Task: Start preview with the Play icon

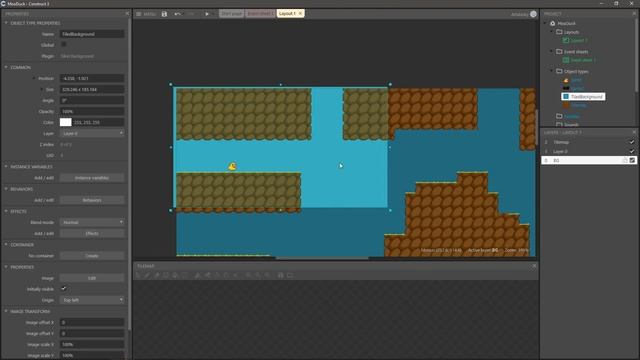Action: click(x=207, y=14)
